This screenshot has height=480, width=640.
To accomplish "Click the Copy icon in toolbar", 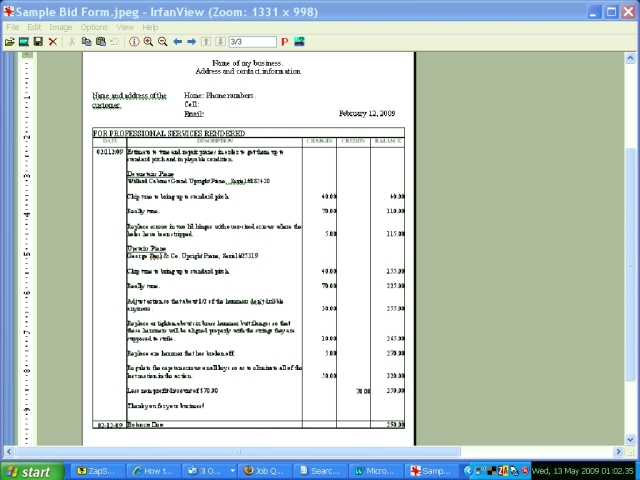I will [87, 42].
